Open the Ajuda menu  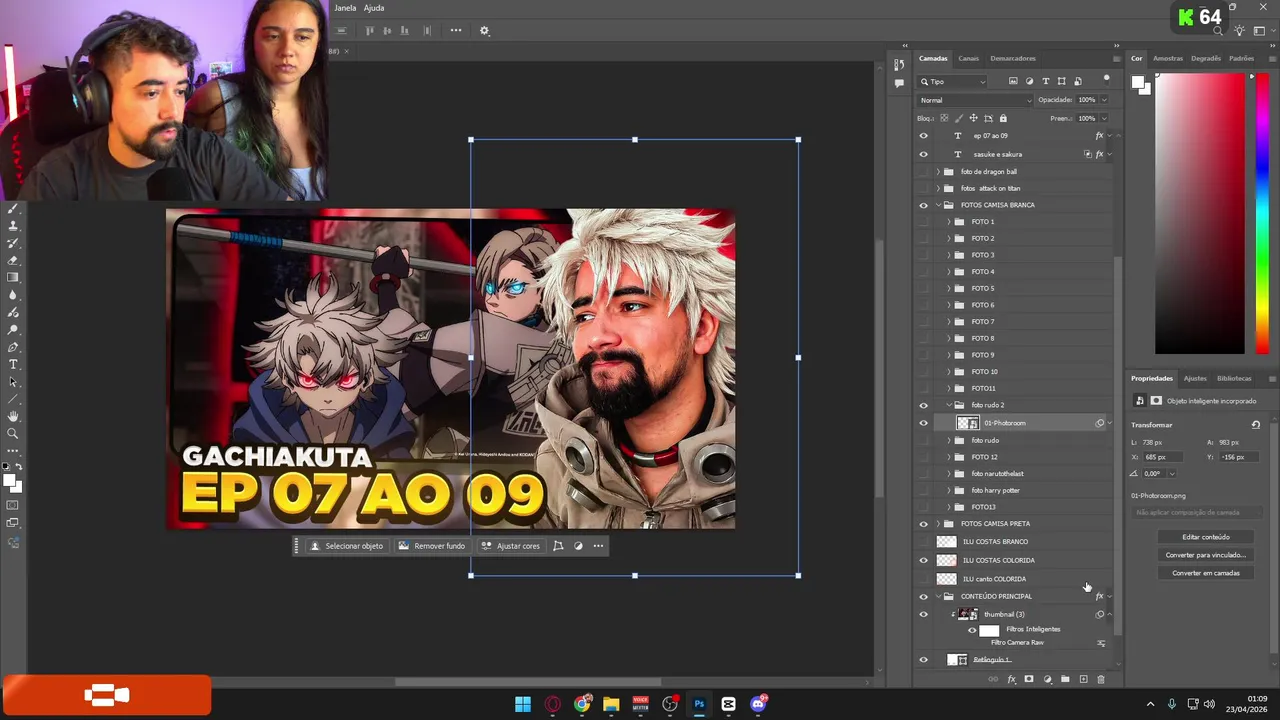click(x=374, y=8)
